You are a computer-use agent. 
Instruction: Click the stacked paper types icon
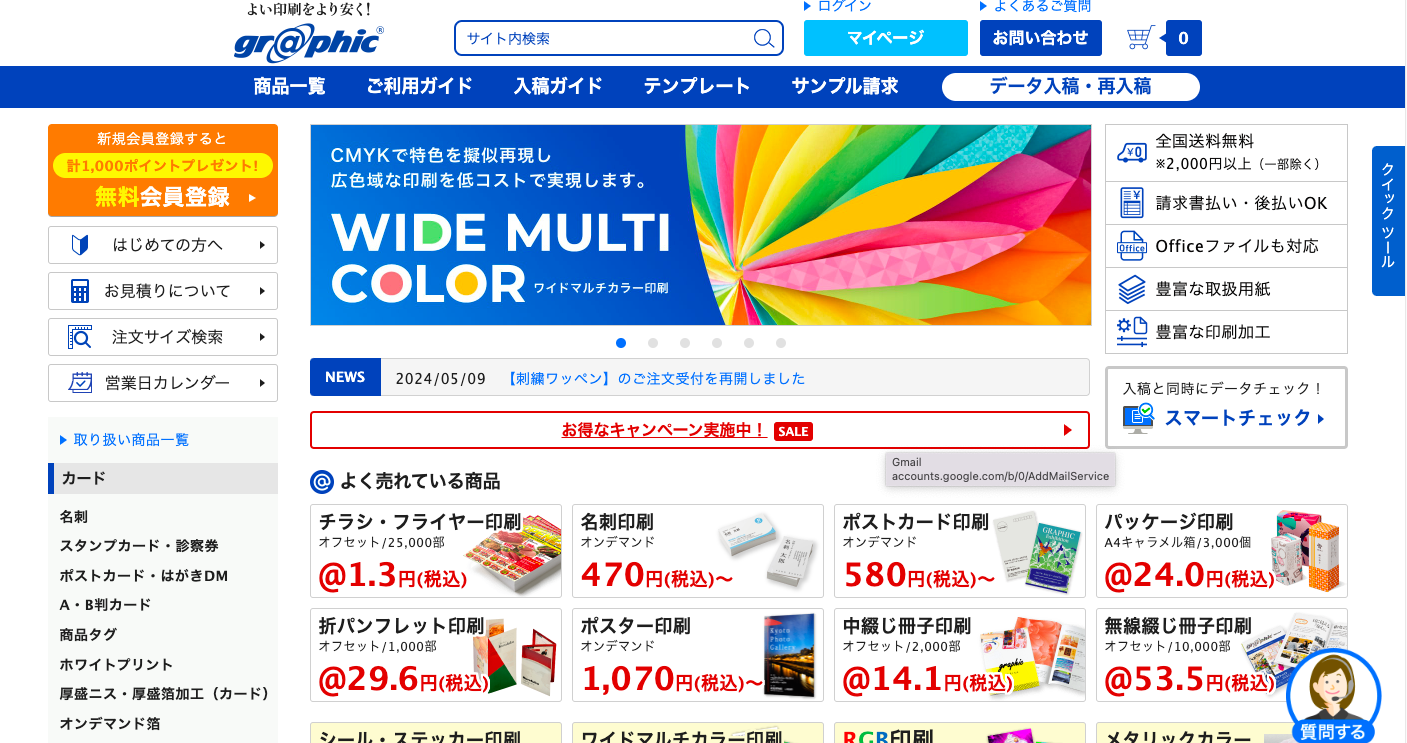click(1131, 289)
